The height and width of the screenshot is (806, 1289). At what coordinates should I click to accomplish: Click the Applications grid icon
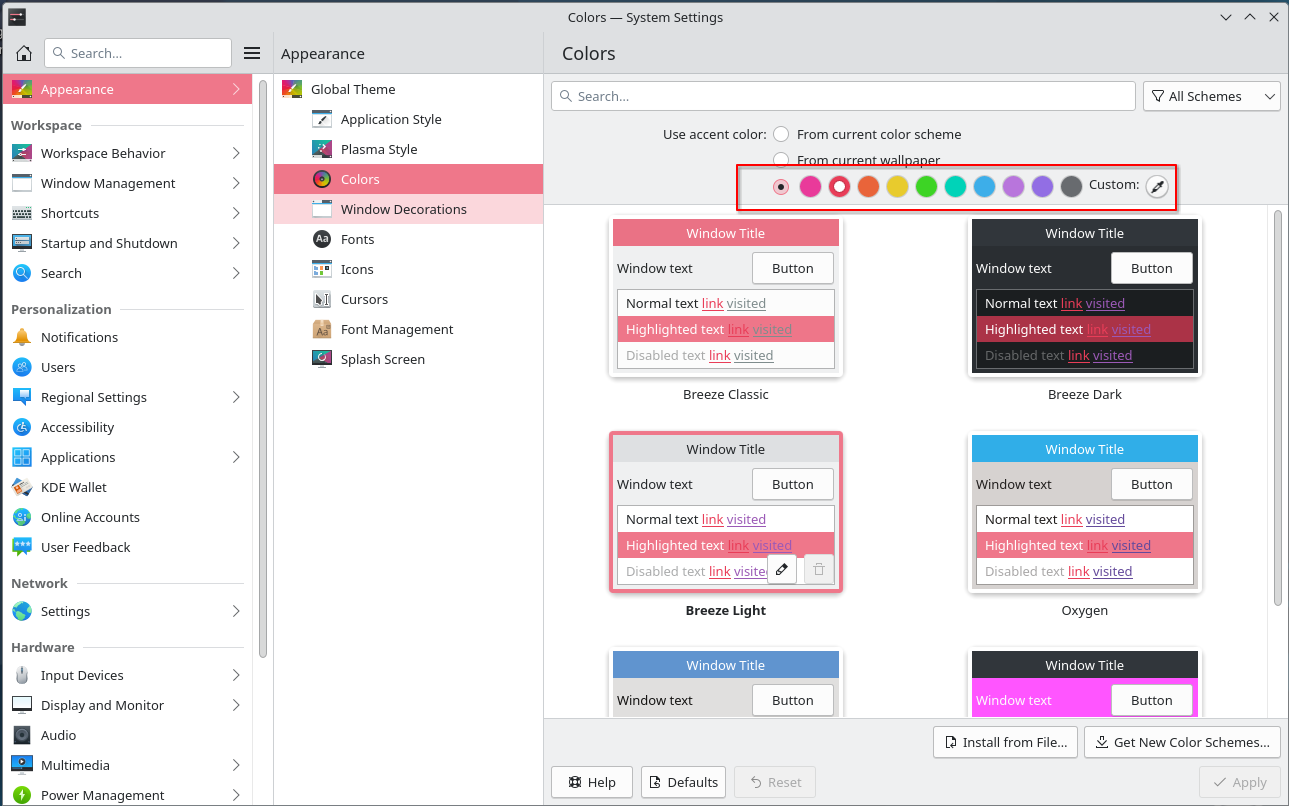pyautogui.click(x=22, y=457)
